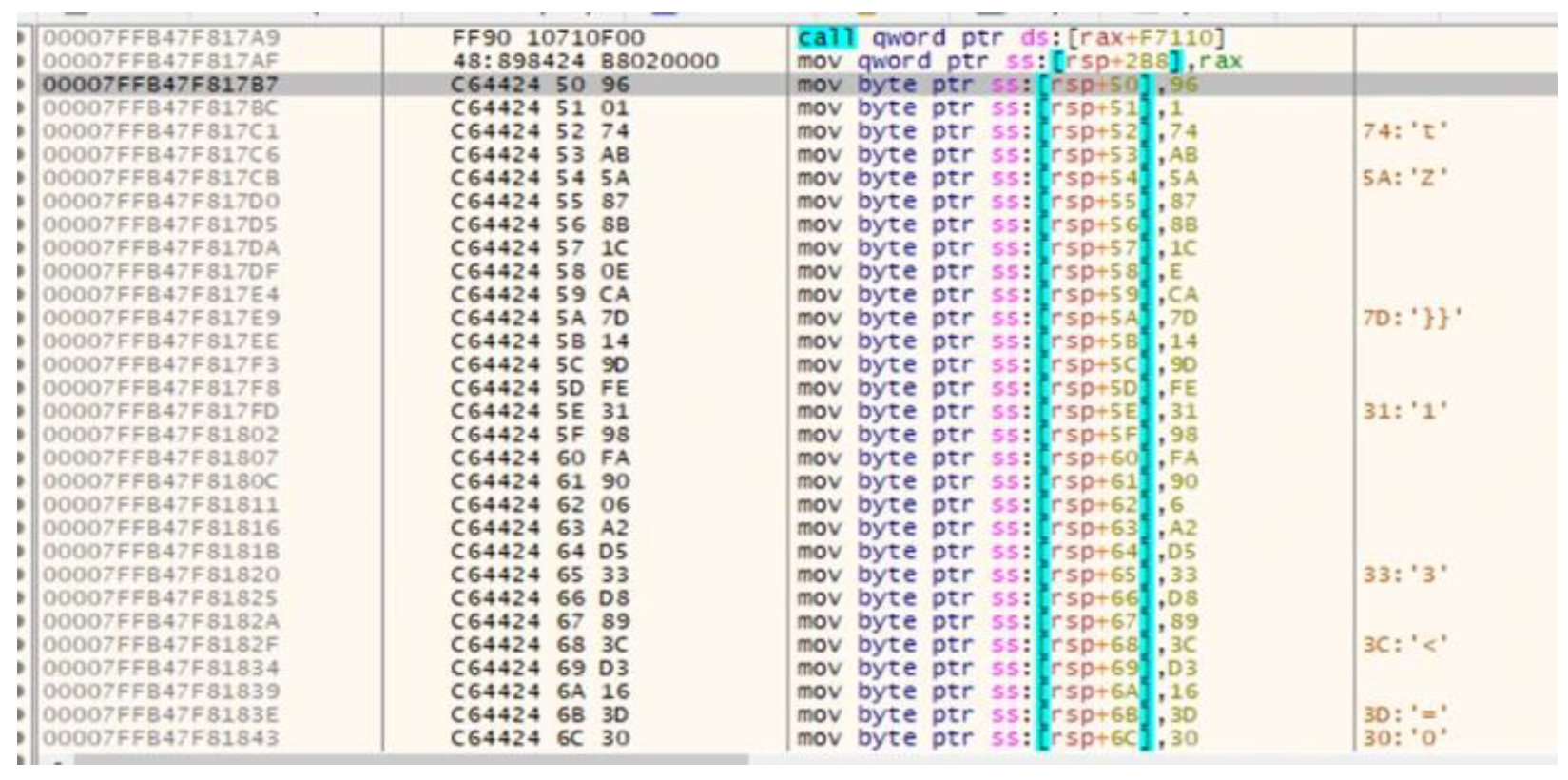The image size is (1568, 780).
Task: Click the 33:'3' comment cell
Action: click(x=1405, y=575)
